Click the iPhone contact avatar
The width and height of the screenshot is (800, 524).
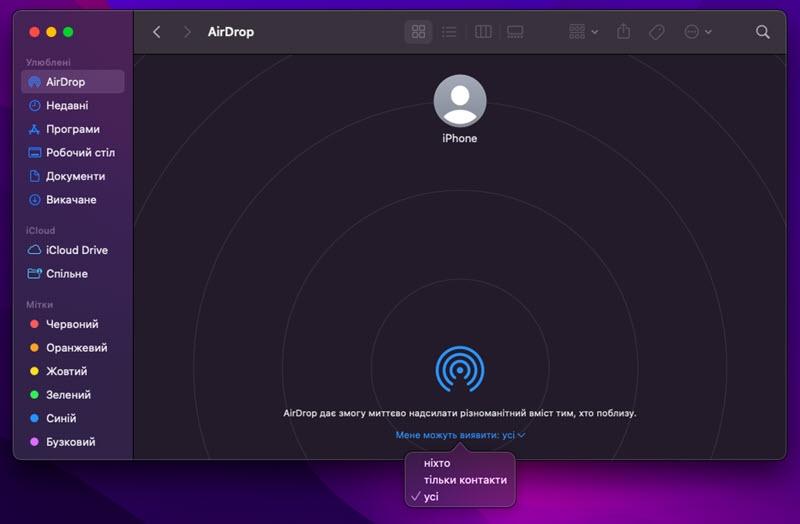coord(460,101)
